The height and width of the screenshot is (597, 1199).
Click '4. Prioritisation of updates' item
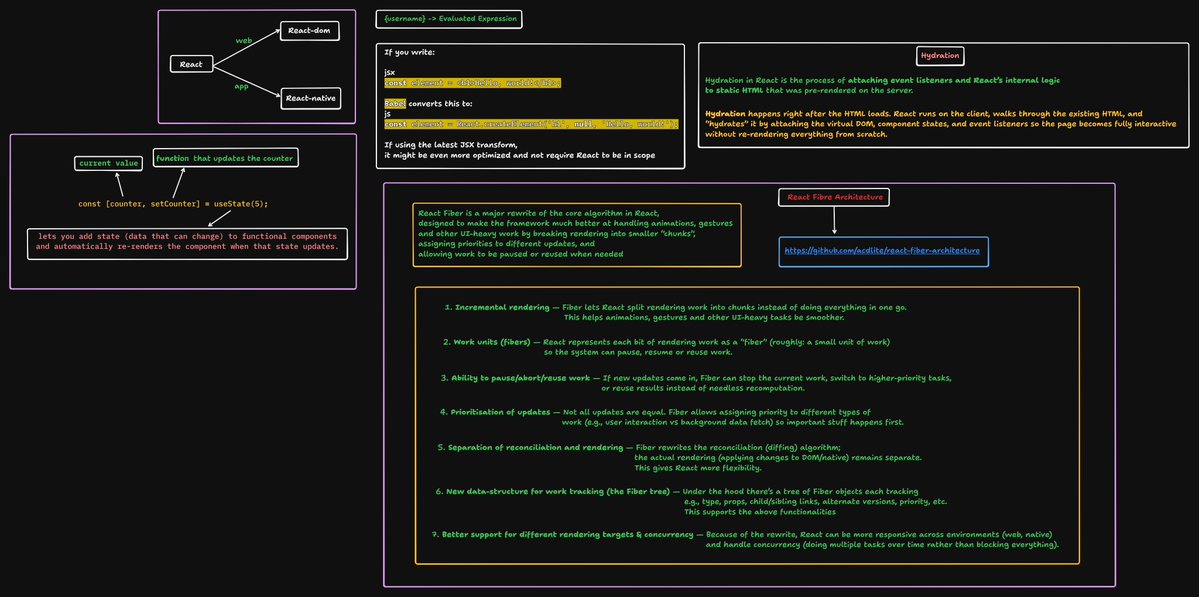671,417
